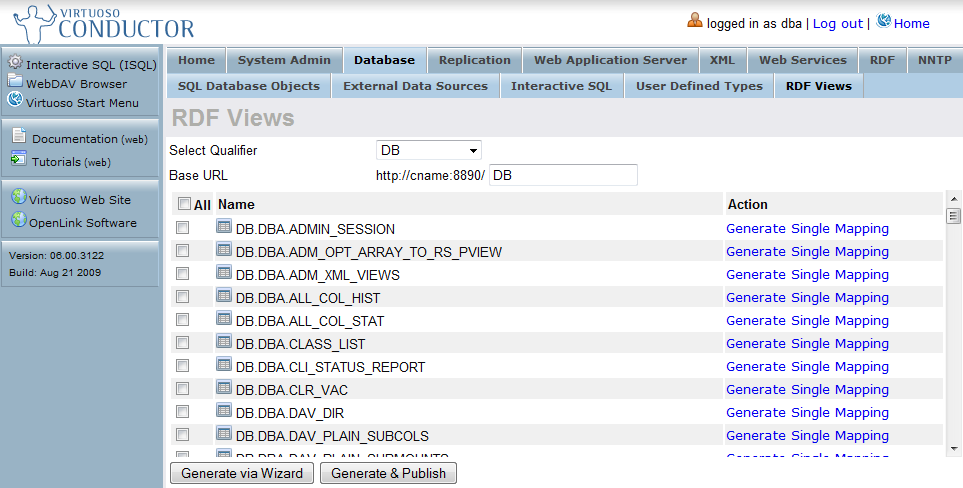Click the Home icon in the header
963x488 pixels.
[x=883, y=21]
